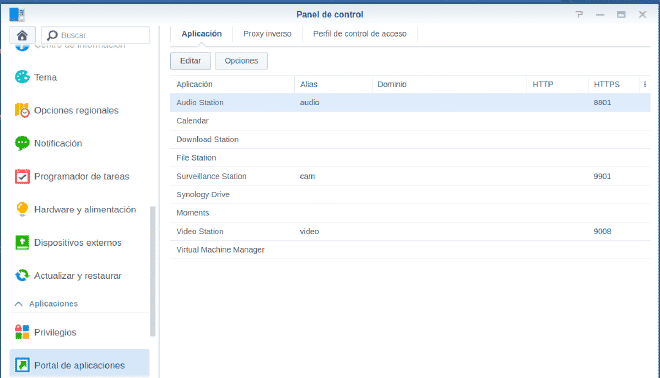Select the Moments row
Image resolution: width=660 pixels, height=378 pixels.
pos(410,213)
